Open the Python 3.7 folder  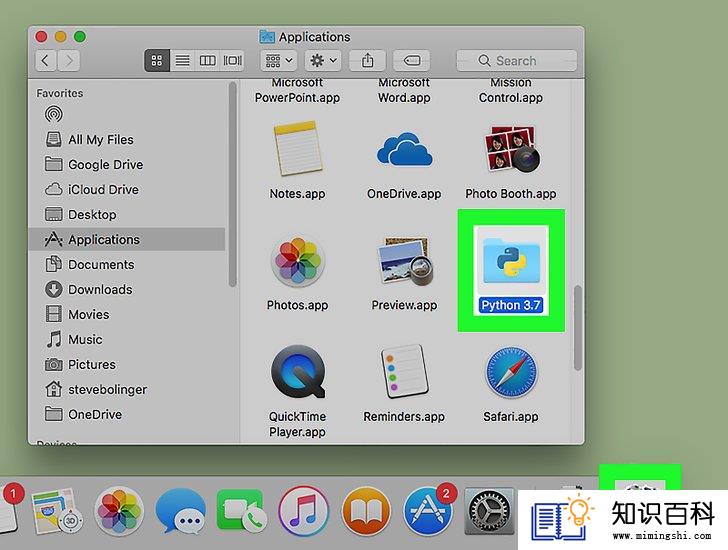[x=511, y=260]
